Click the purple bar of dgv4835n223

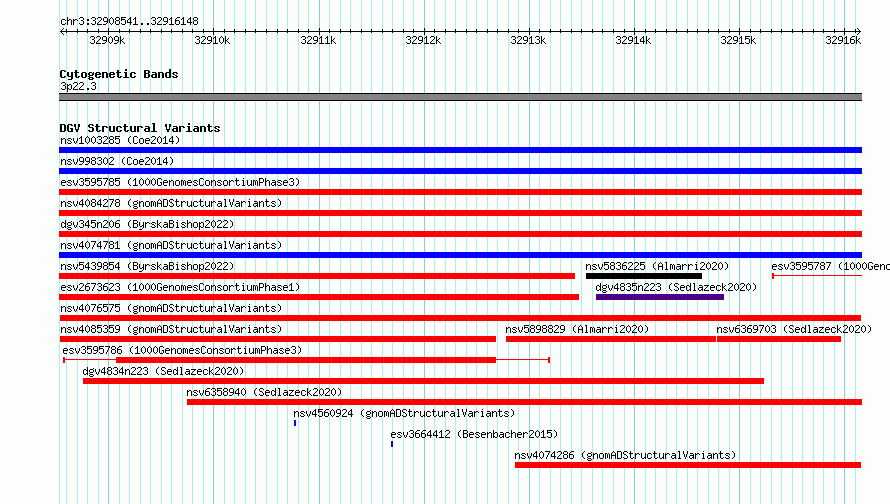point(660,297)
